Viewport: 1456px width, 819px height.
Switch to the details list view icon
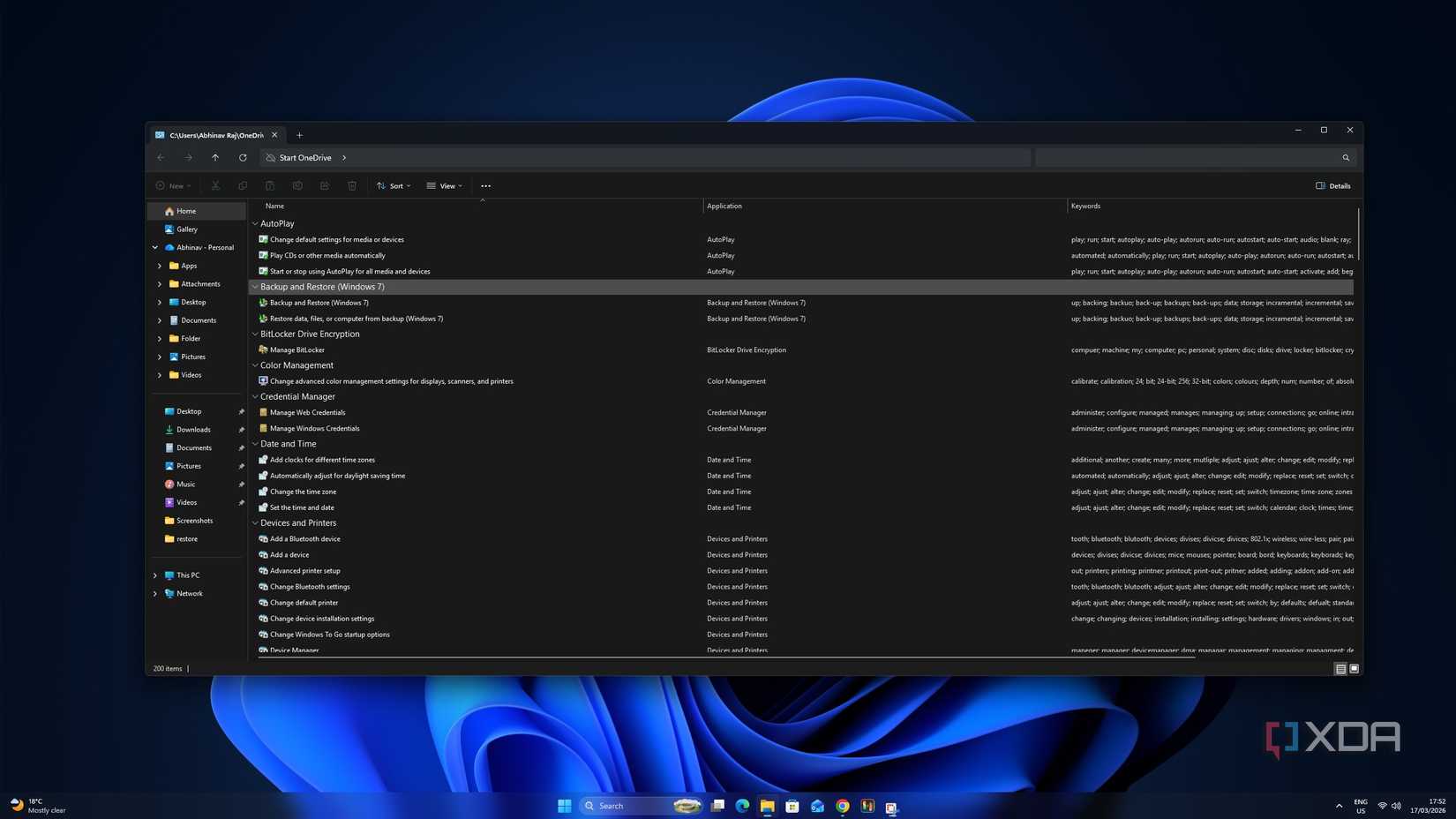coord(1340,669)
